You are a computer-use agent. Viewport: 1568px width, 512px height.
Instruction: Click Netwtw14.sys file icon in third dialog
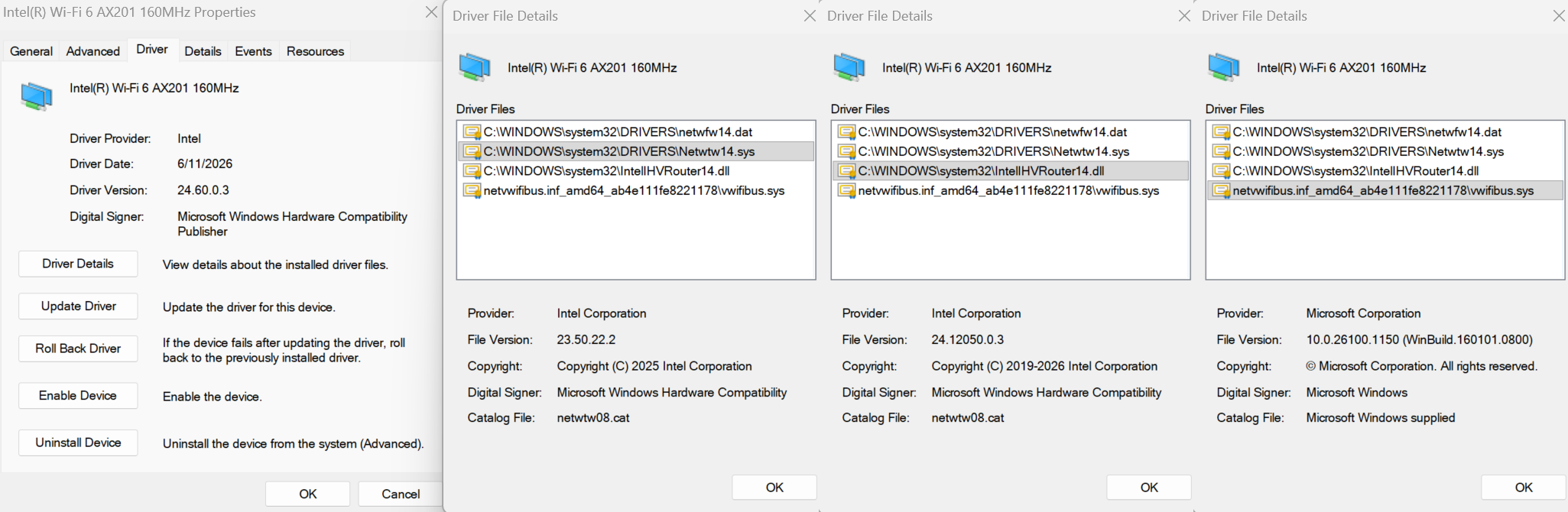pos(1222,151)
